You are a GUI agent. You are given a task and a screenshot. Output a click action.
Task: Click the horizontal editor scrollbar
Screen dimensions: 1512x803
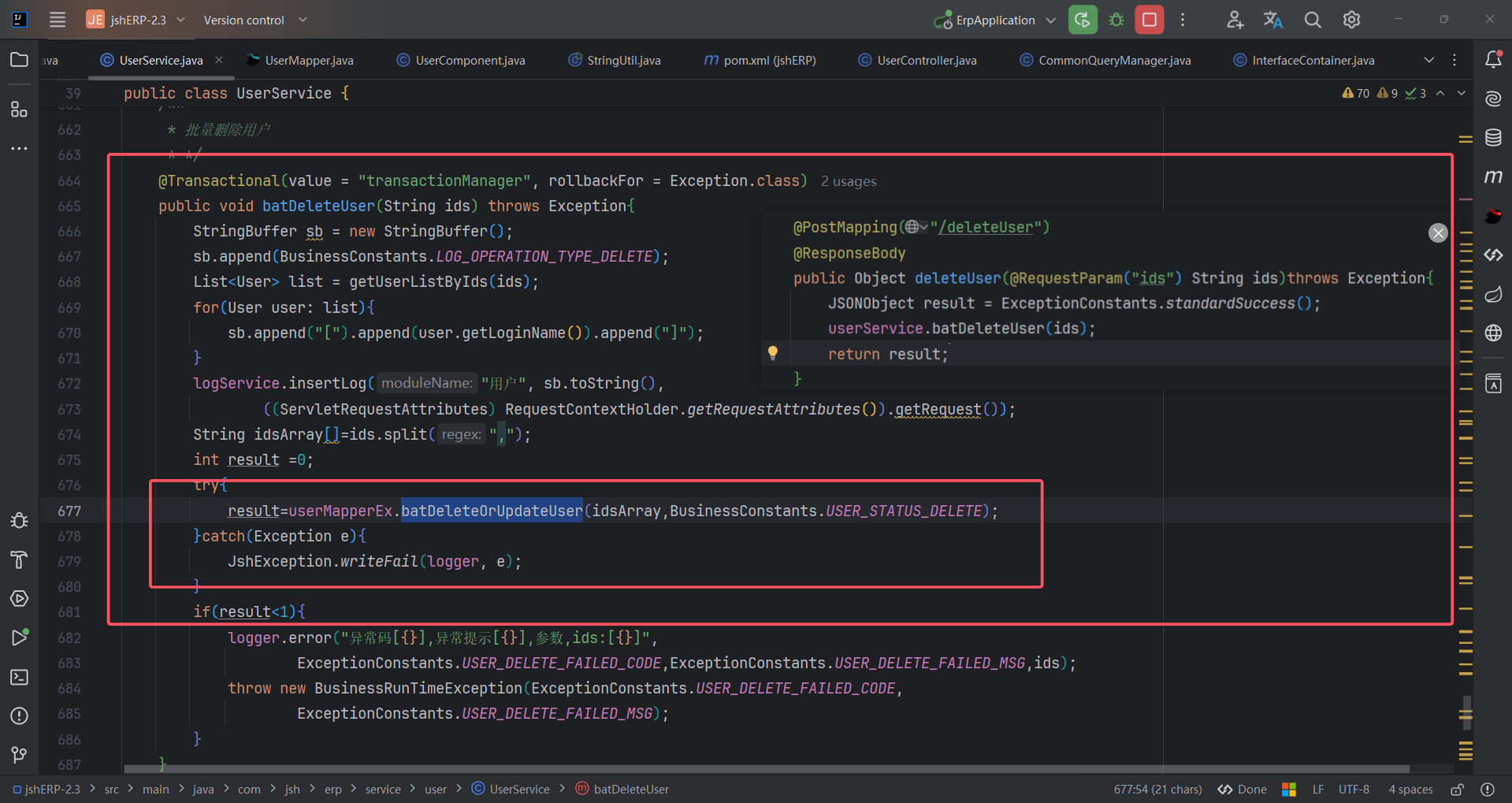(x=767, y=768)
